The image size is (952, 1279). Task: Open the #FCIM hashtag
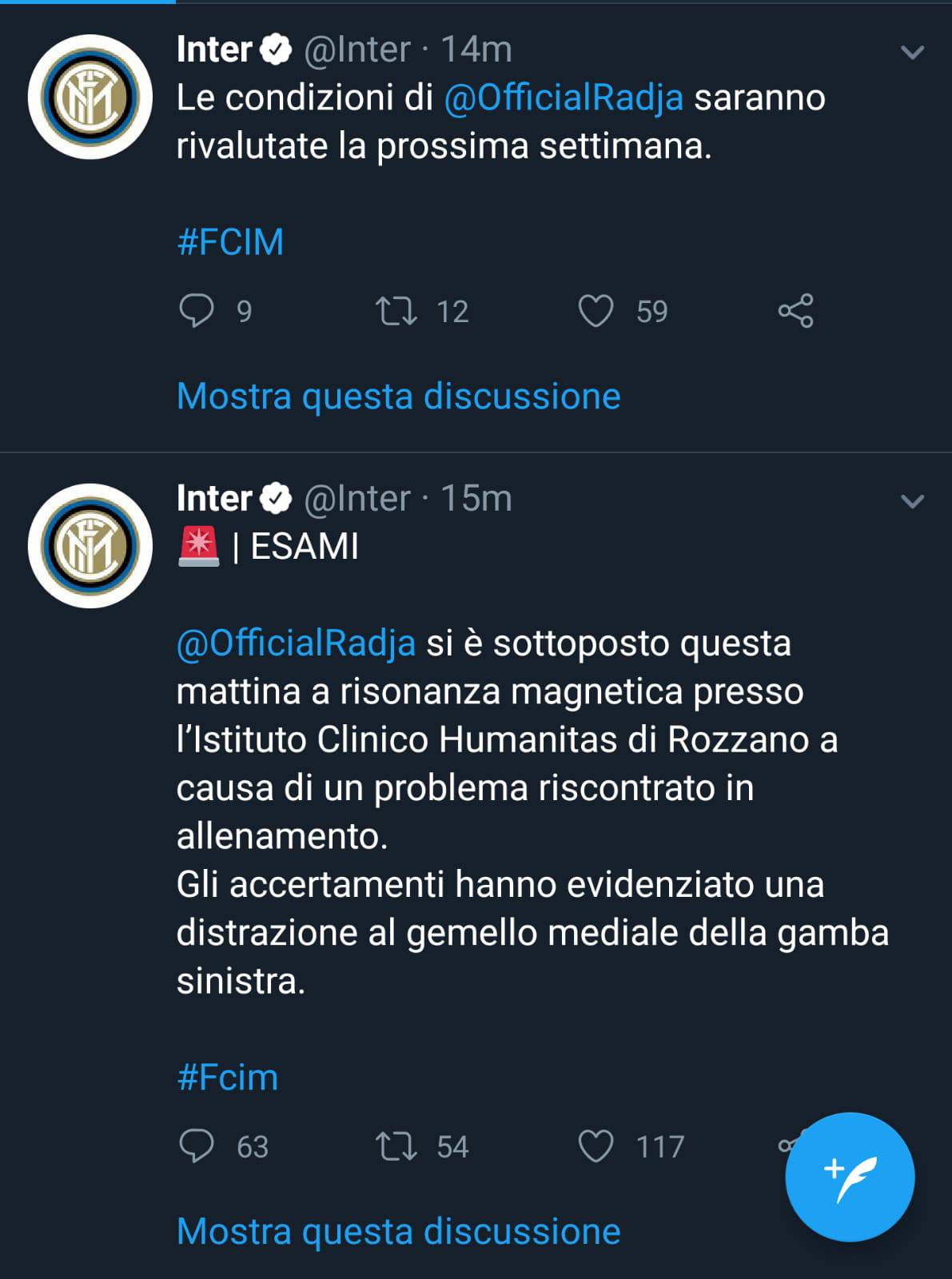tap(230, 242)
